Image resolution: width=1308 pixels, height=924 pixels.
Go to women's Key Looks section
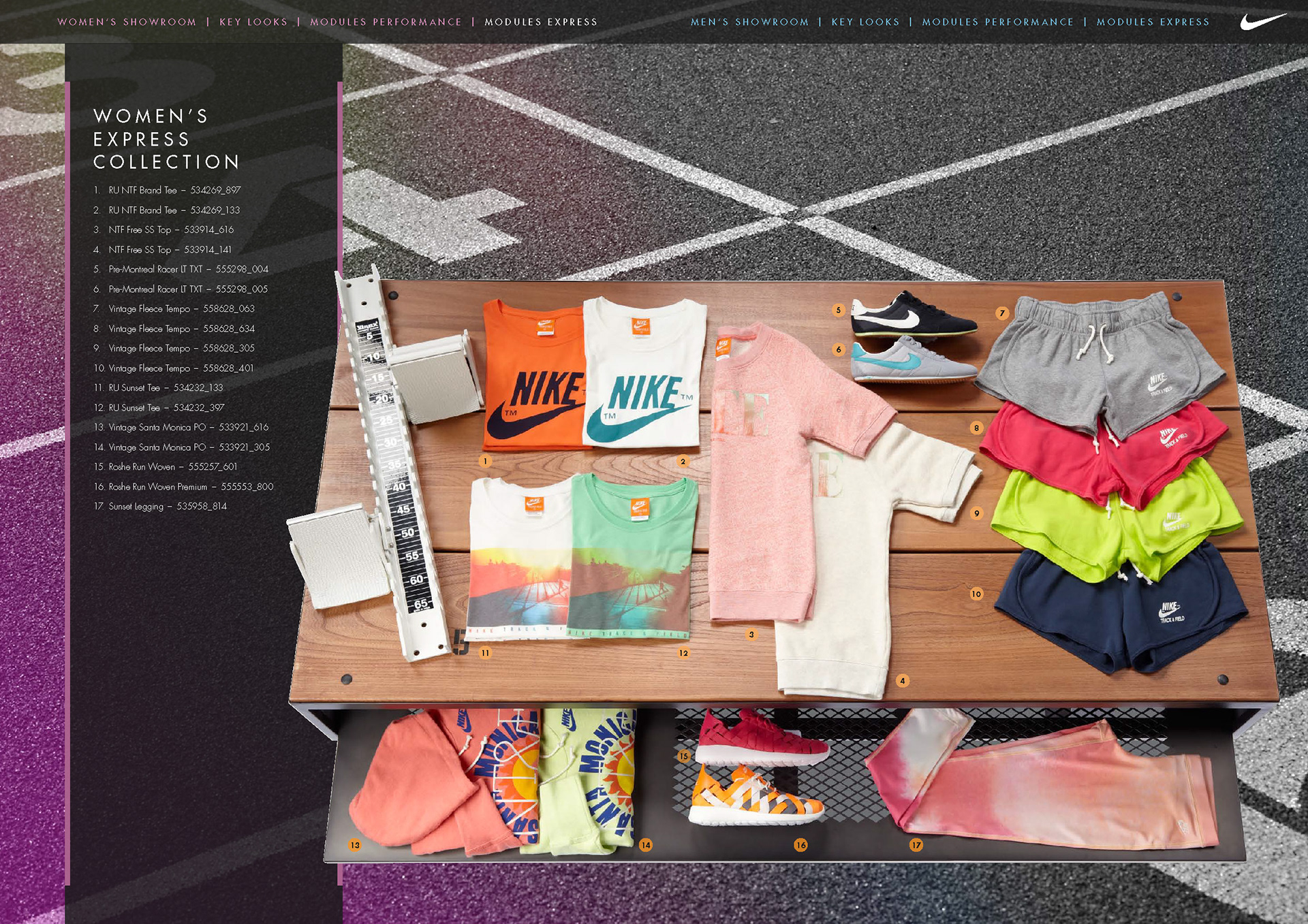[253, 22]
